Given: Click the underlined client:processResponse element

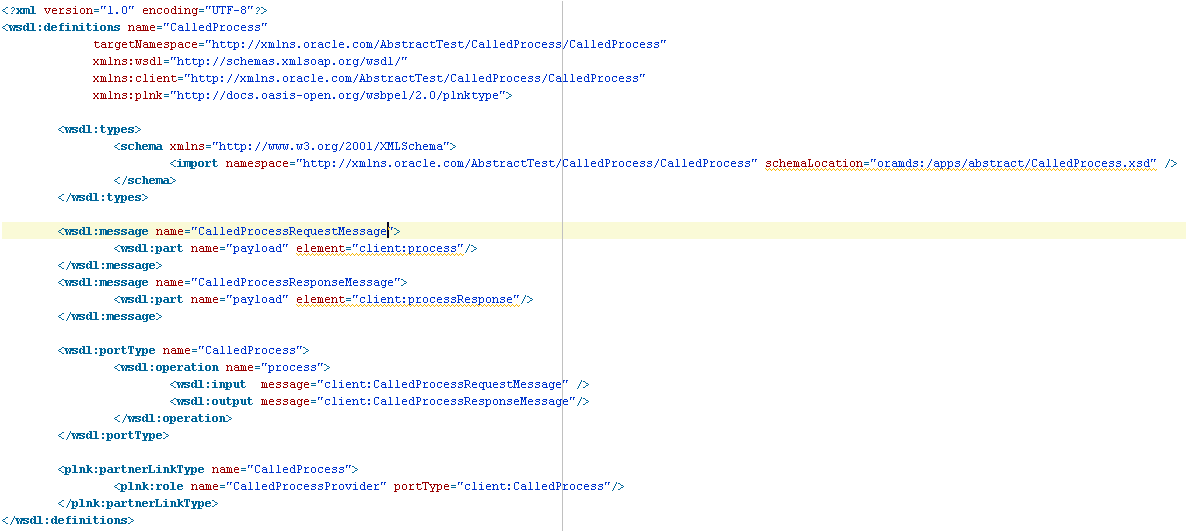Looking at the screenshot, I should click(408, 300).
